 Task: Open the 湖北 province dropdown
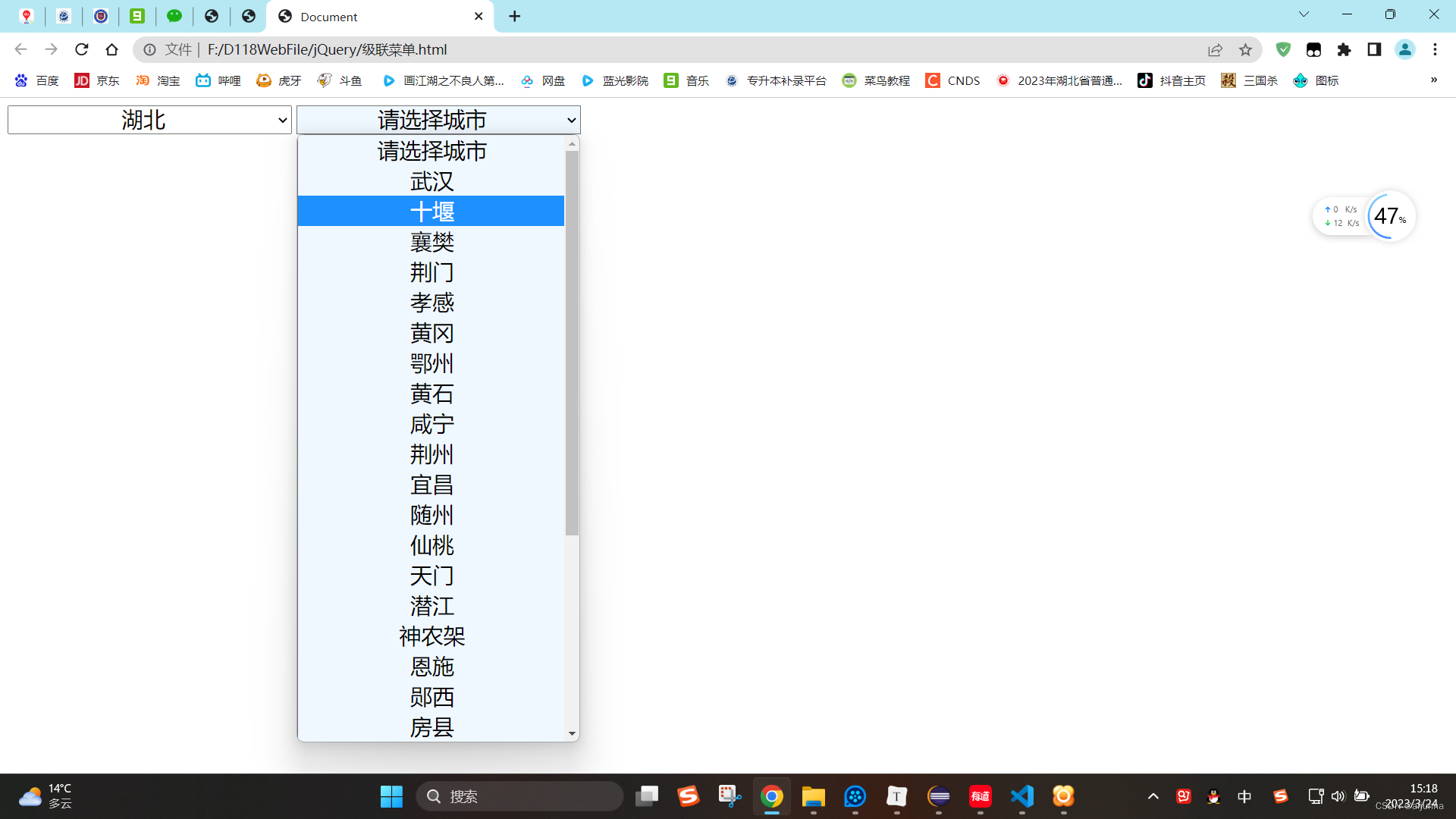pos(149,120)
